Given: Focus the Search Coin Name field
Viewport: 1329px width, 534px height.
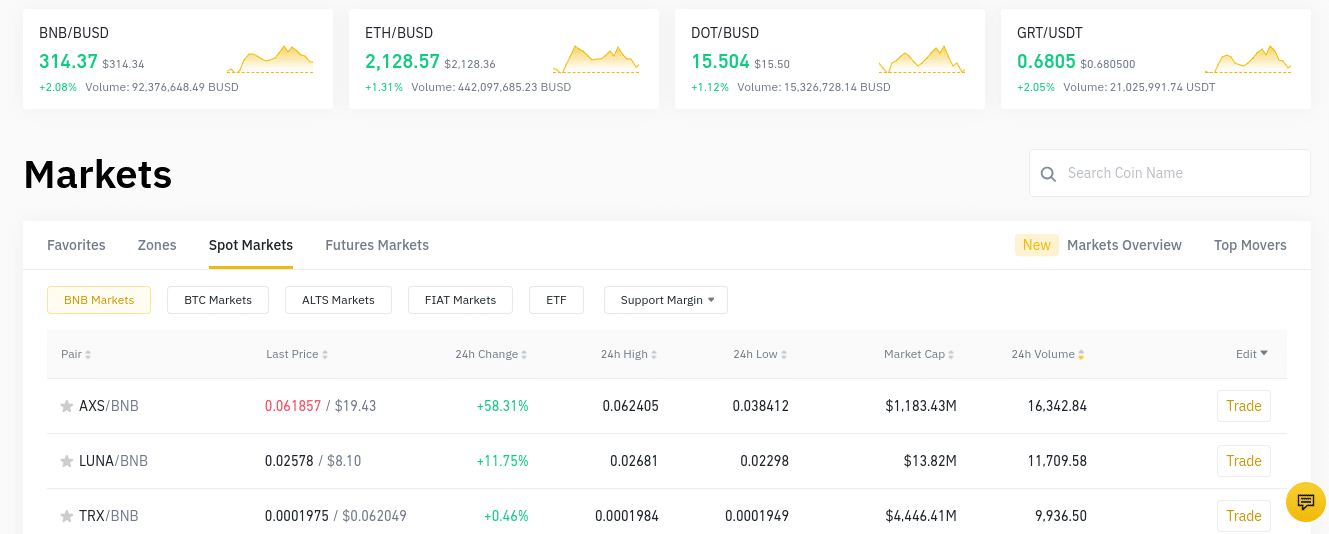Looking at the screenshot, I should click(x=1170, y=173).
